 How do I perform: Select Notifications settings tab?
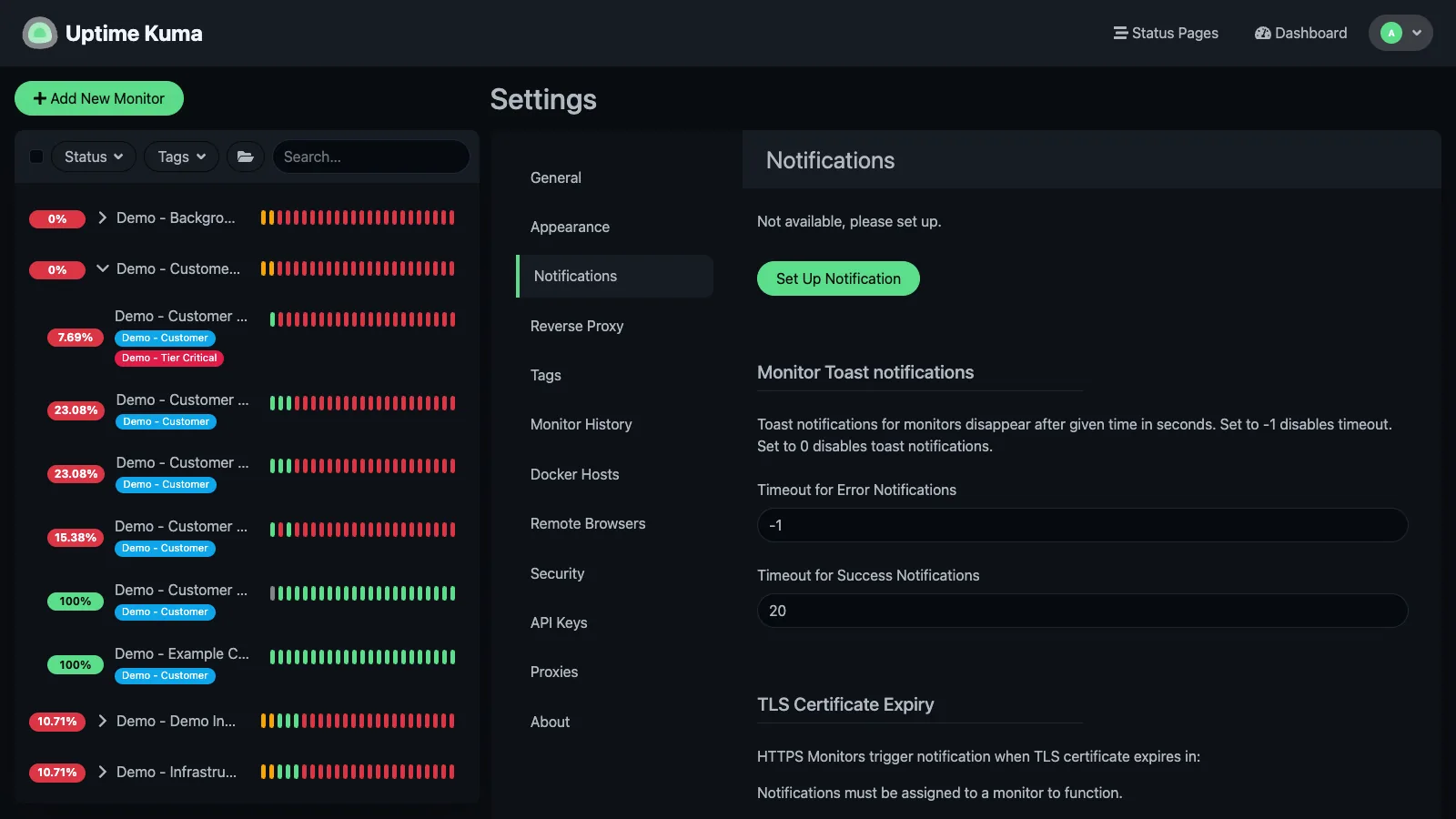(614, 276)
